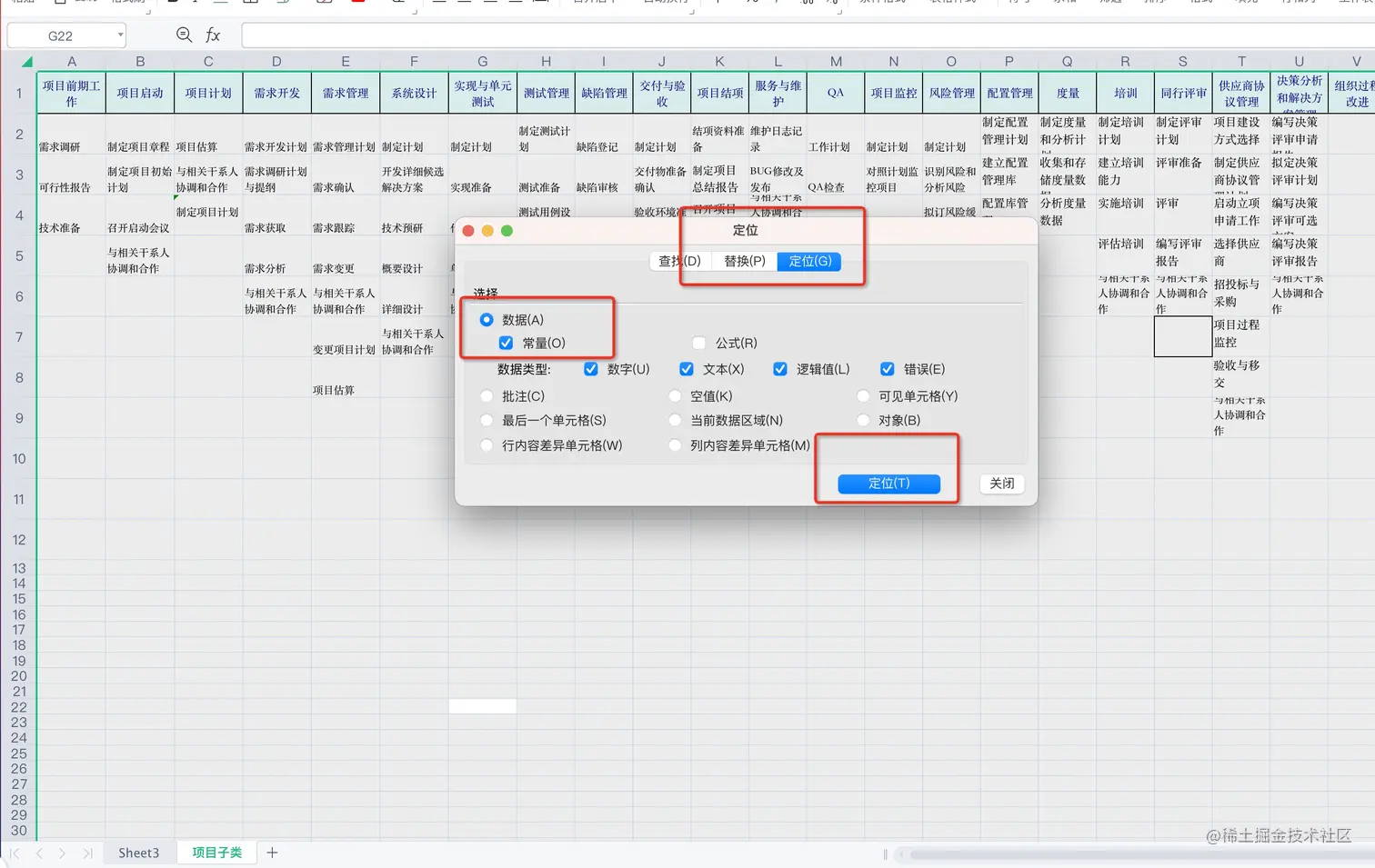Toggle the 错误(E) checkbox
The height and width of the screenshot is (868, 1375).
point(888,369)
